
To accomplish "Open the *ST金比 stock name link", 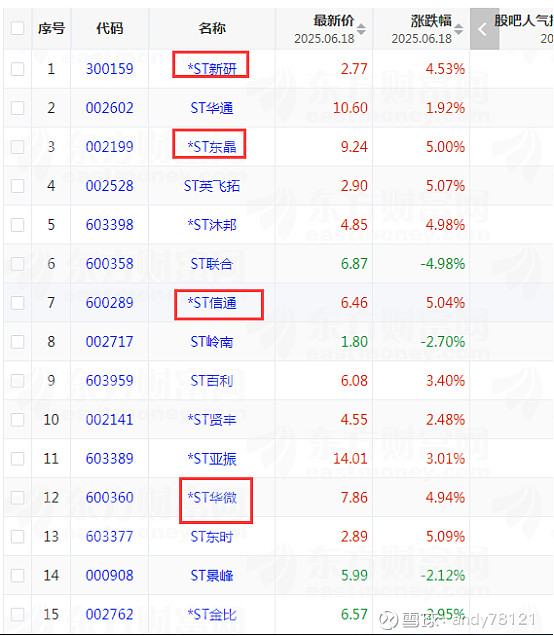I will click(212, 614).
